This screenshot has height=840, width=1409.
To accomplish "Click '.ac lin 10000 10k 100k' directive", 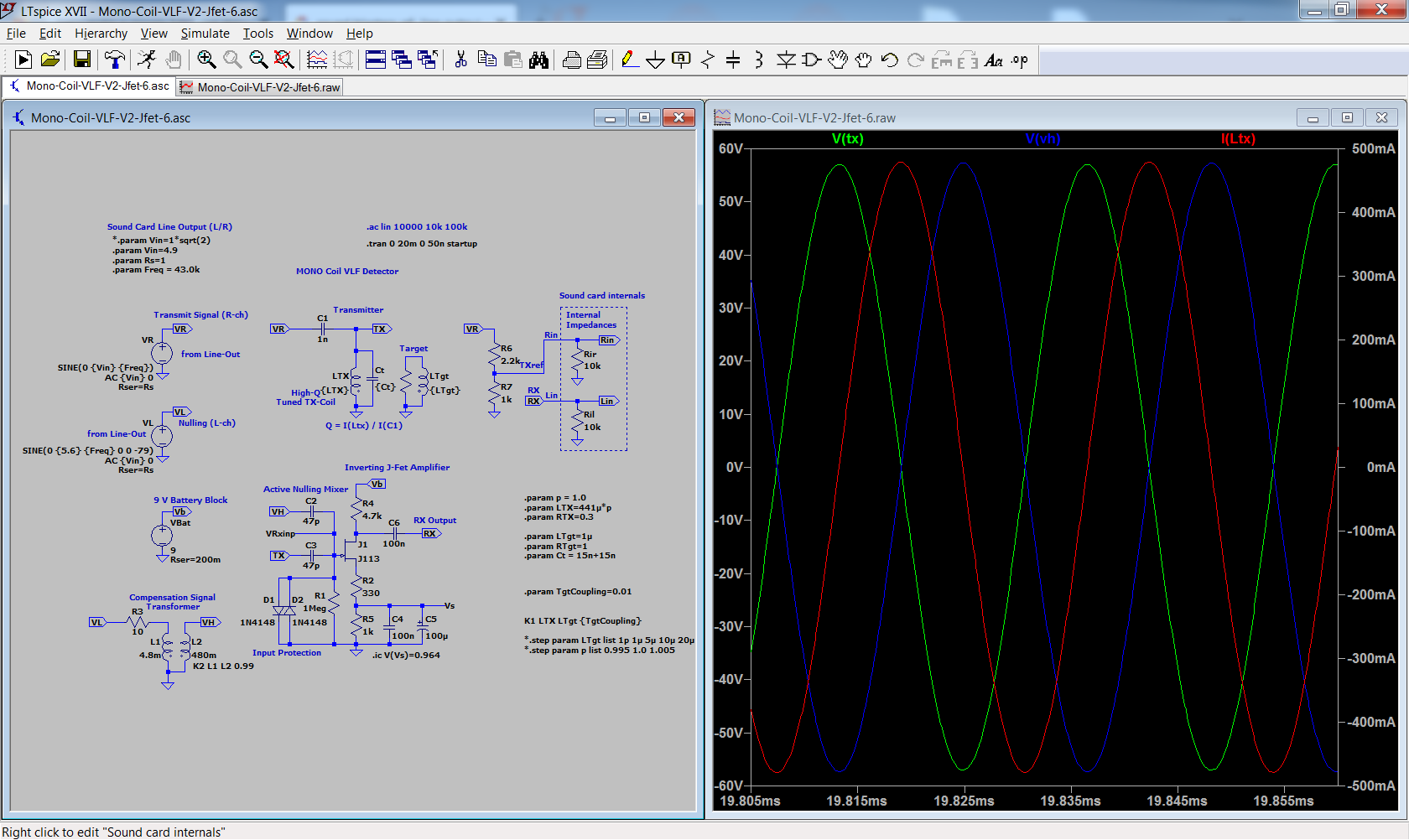I will (417, 227).
